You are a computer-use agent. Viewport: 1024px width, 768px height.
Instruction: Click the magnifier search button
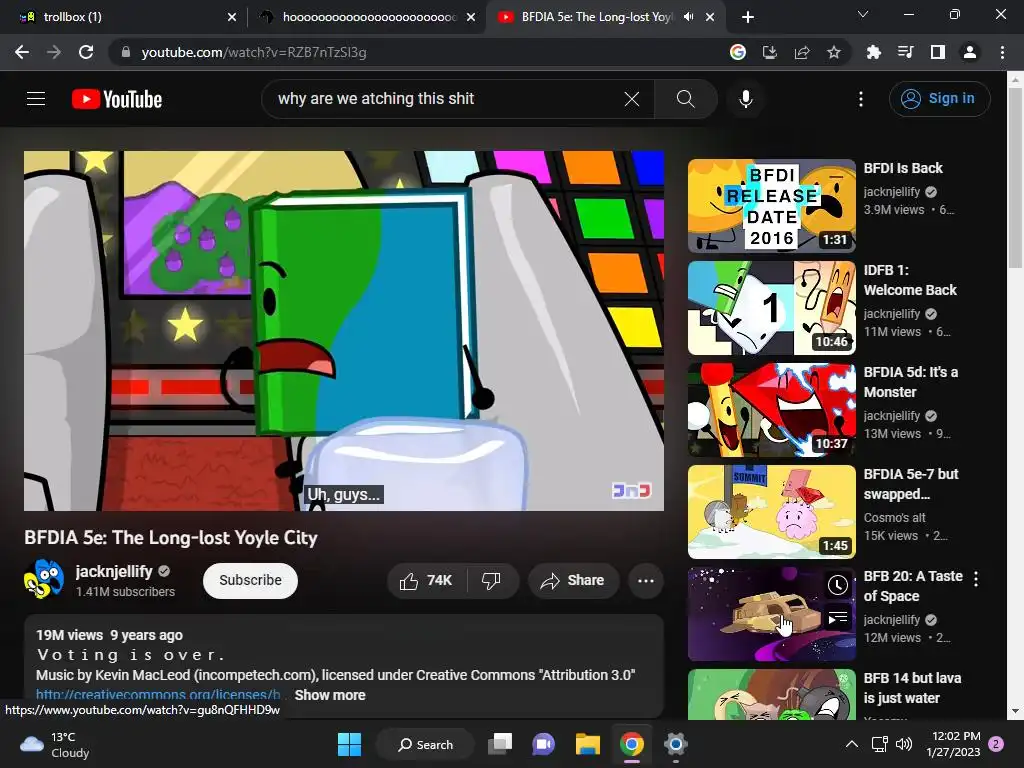click(x=685, y=99)
